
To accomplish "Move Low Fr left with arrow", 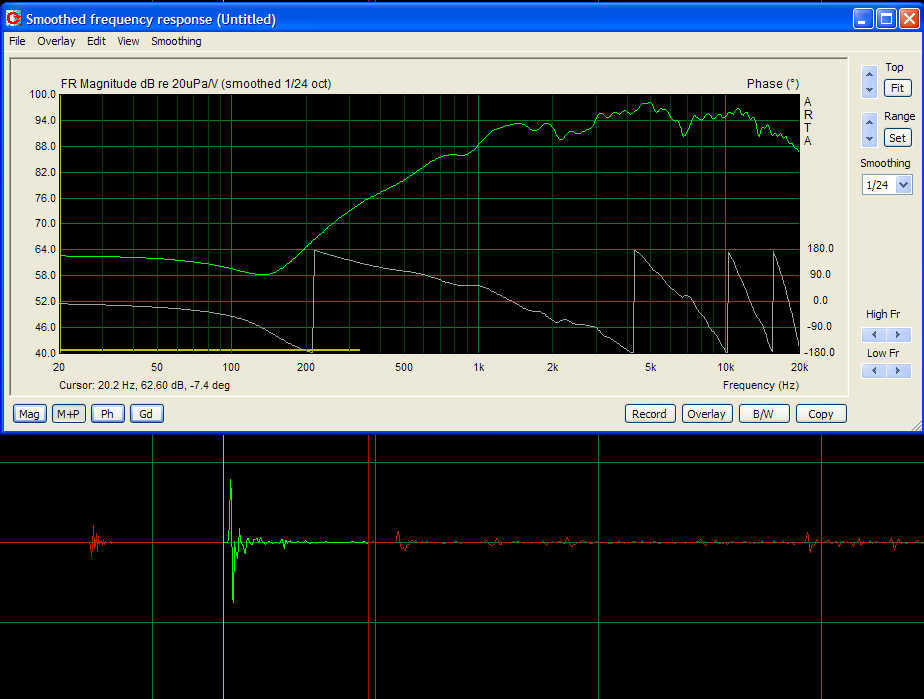I will coord(874,371).
